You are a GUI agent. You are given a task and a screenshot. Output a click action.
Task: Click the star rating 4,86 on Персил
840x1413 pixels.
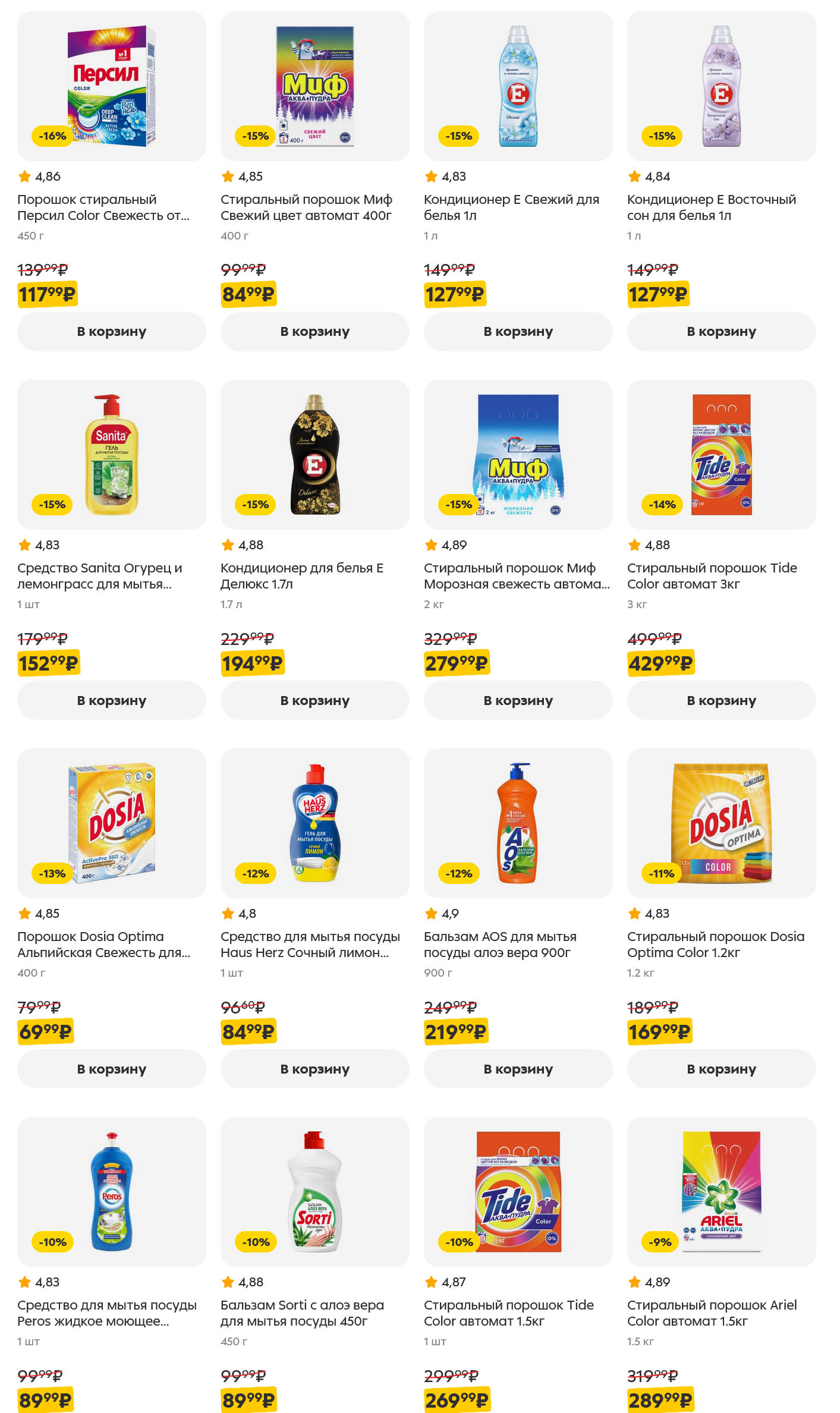pyautogui.click(x=40, y=177)
